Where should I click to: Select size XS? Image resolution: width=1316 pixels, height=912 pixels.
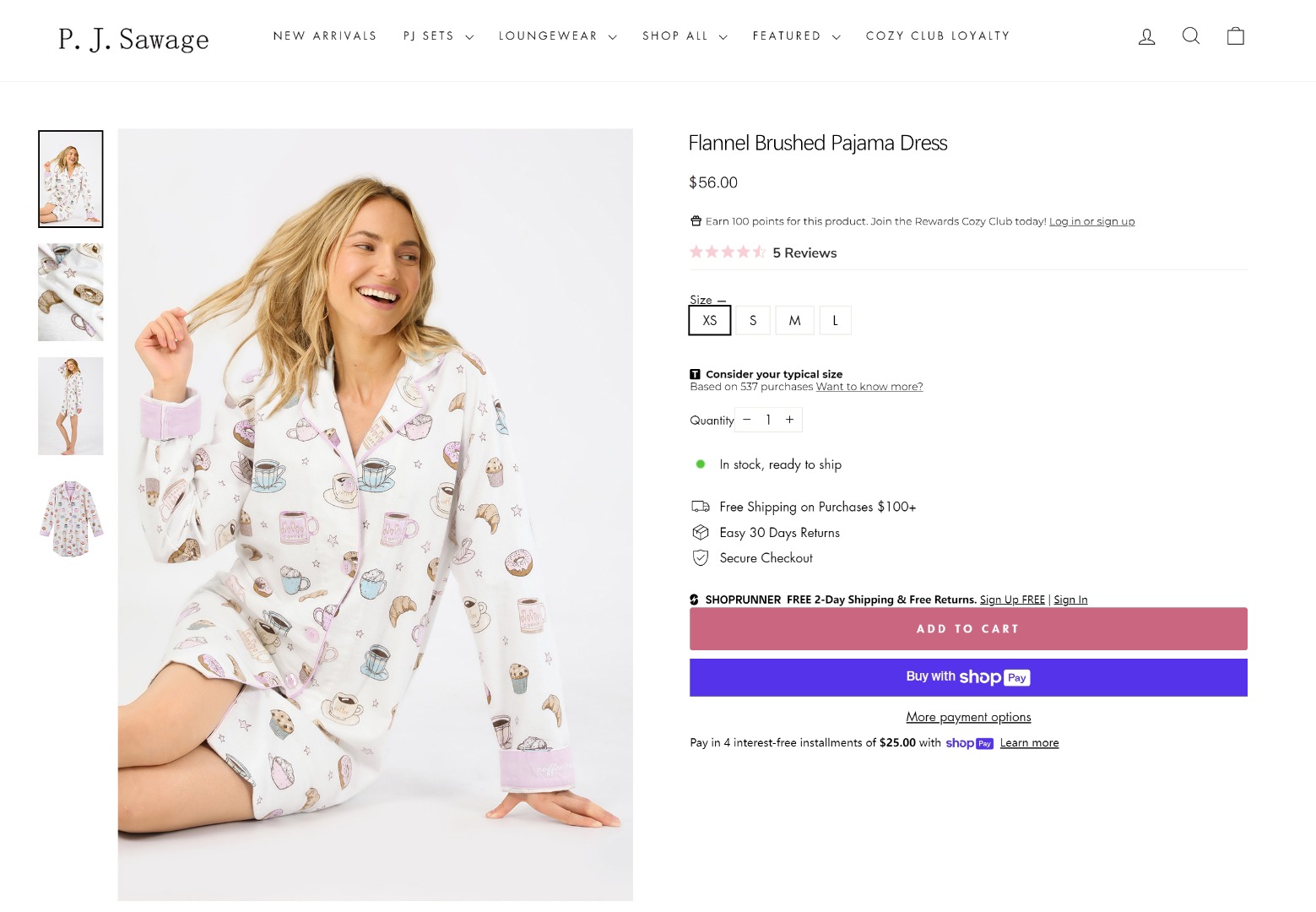(x=710, y=321)
